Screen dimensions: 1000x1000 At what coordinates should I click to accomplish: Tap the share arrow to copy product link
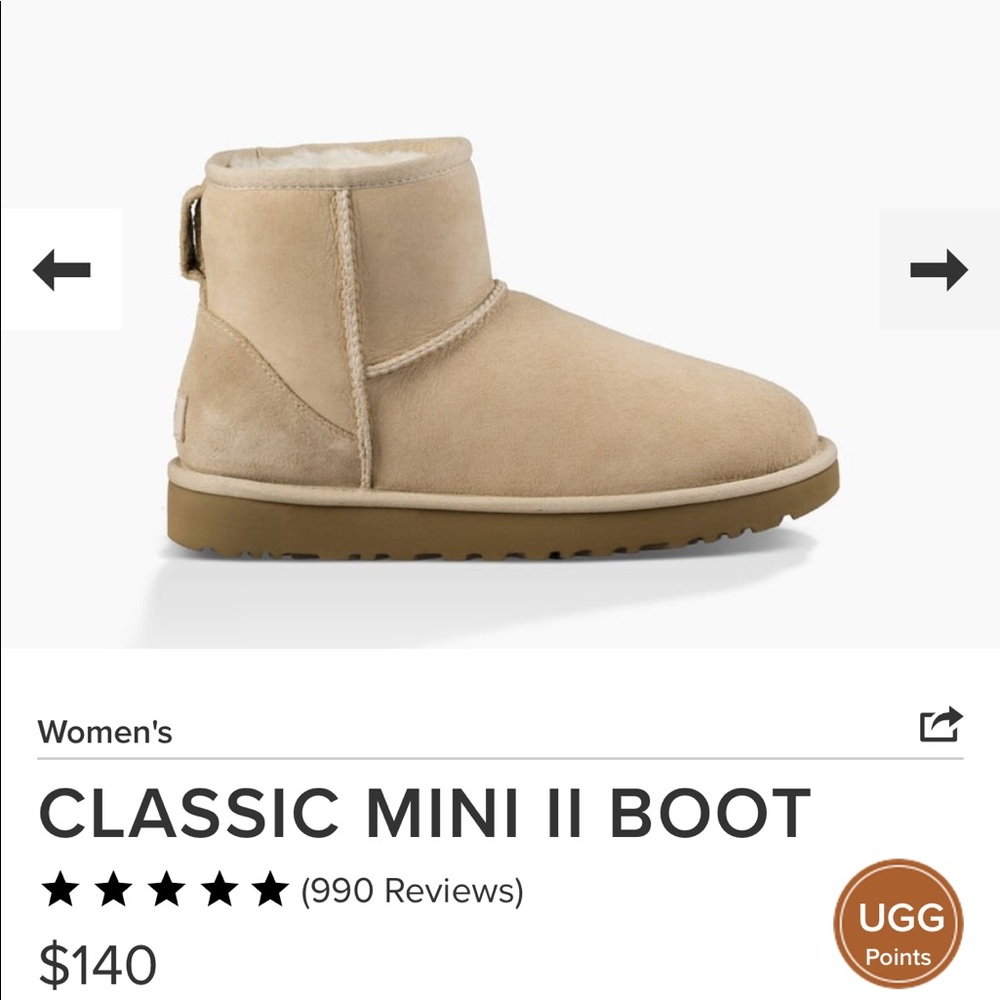(x=941, y=724)
